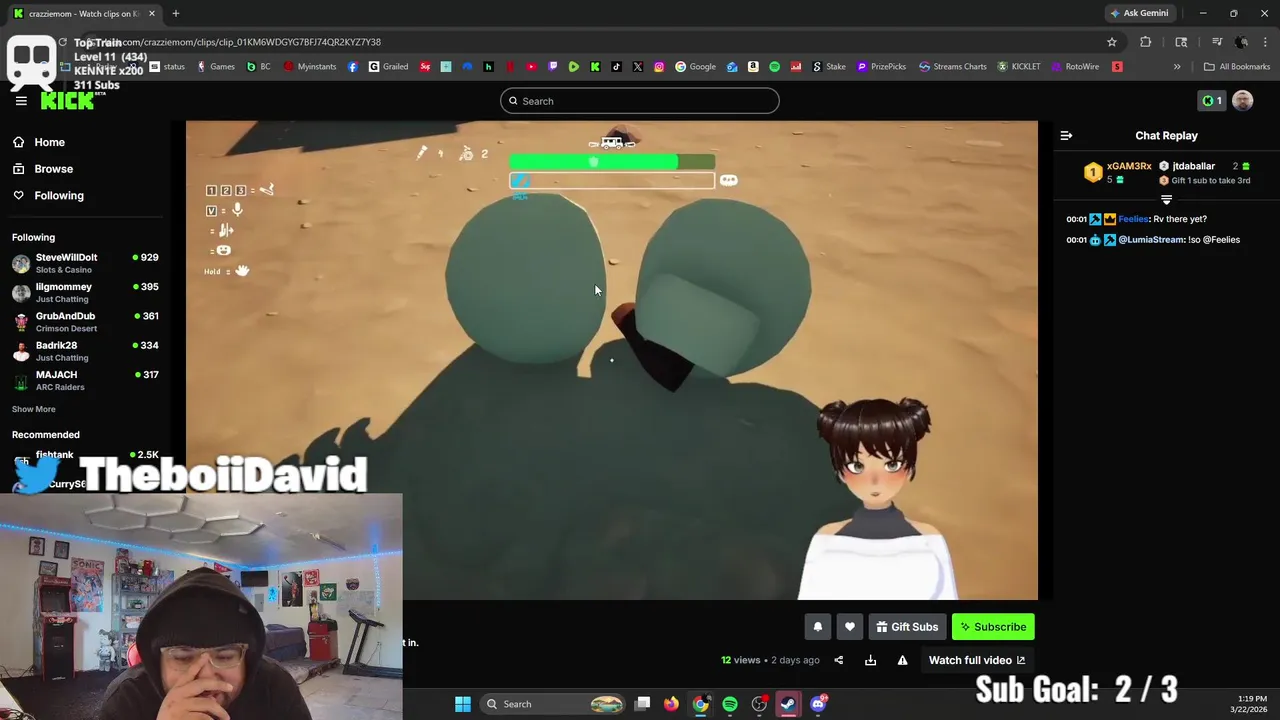Screen dimensions: 1280x720
Task: Open TikTok bookmark icon
Action: pyautogui.click(x=616, y=67)
